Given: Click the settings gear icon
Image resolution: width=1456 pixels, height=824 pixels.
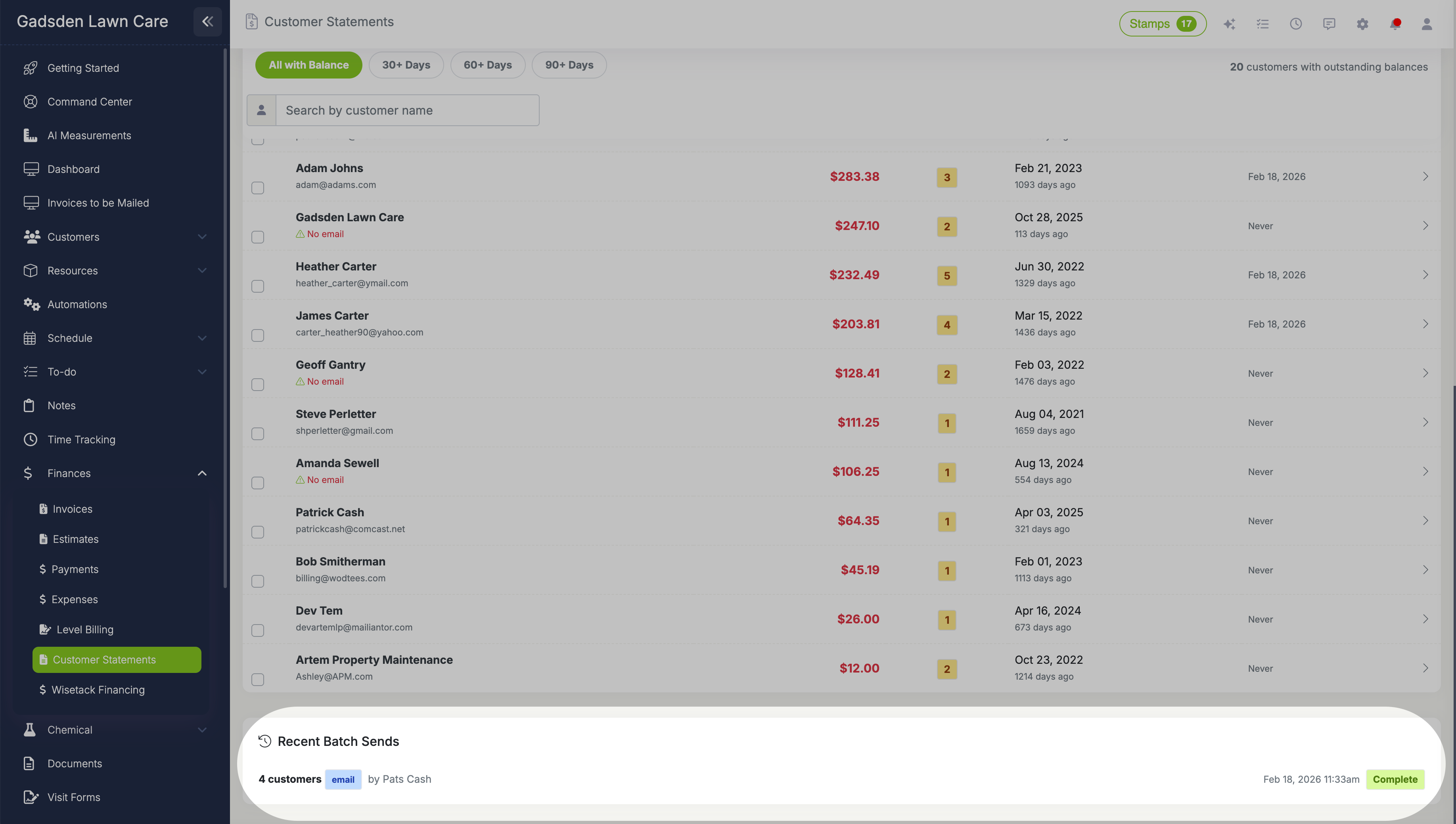Looking at the screenshot, I should pyautogui.click(x=1362, y=24).
